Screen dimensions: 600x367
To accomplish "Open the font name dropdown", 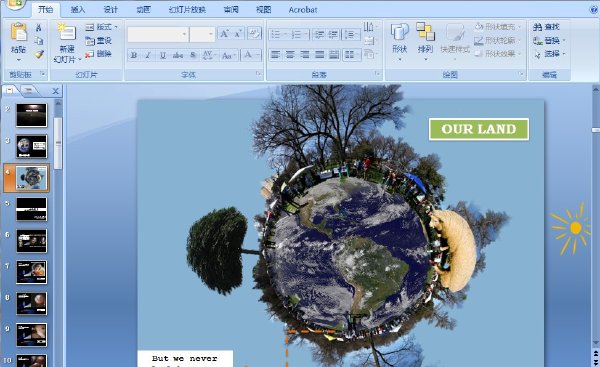I will pos(184,34).
